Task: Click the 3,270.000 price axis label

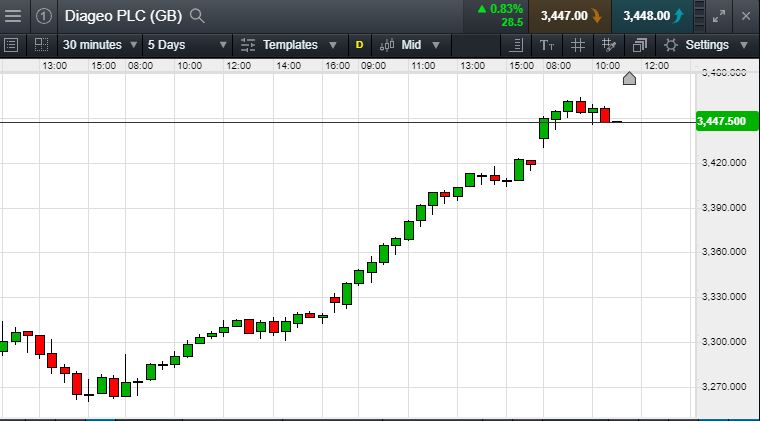Action: (724, 387)
